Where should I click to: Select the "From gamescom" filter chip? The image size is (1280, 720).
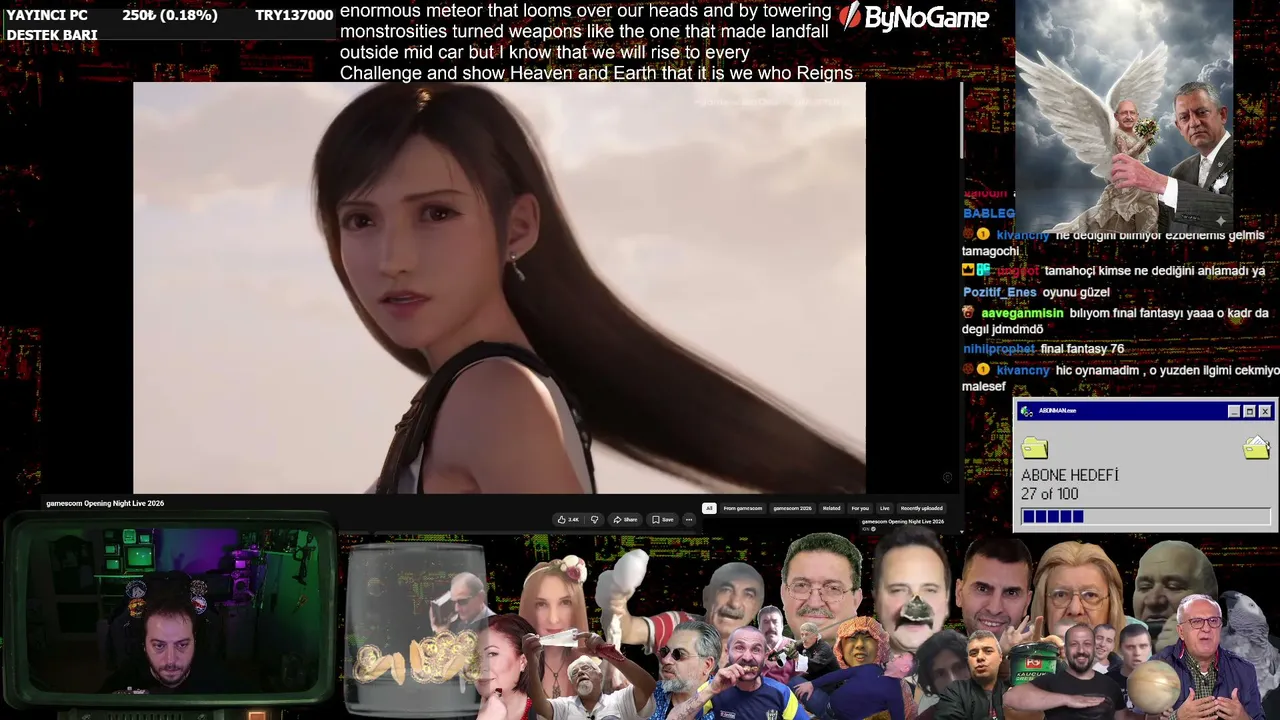pos(743,508)
